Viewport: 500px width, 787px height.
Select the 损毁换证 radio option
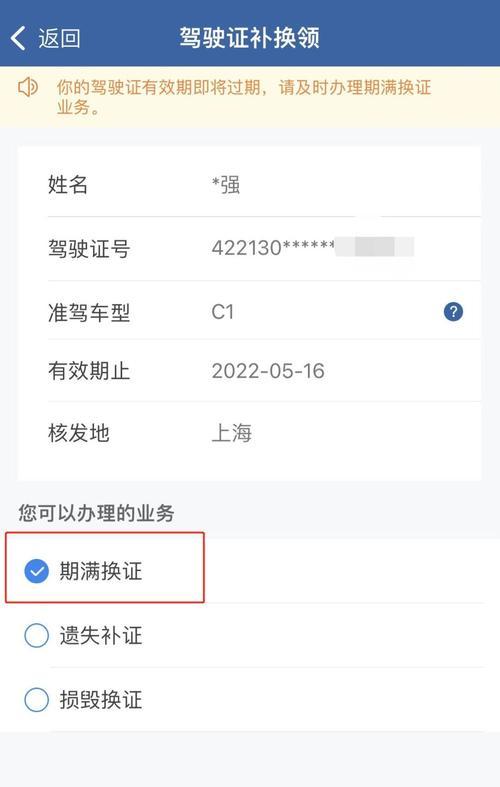click(37, 699)
